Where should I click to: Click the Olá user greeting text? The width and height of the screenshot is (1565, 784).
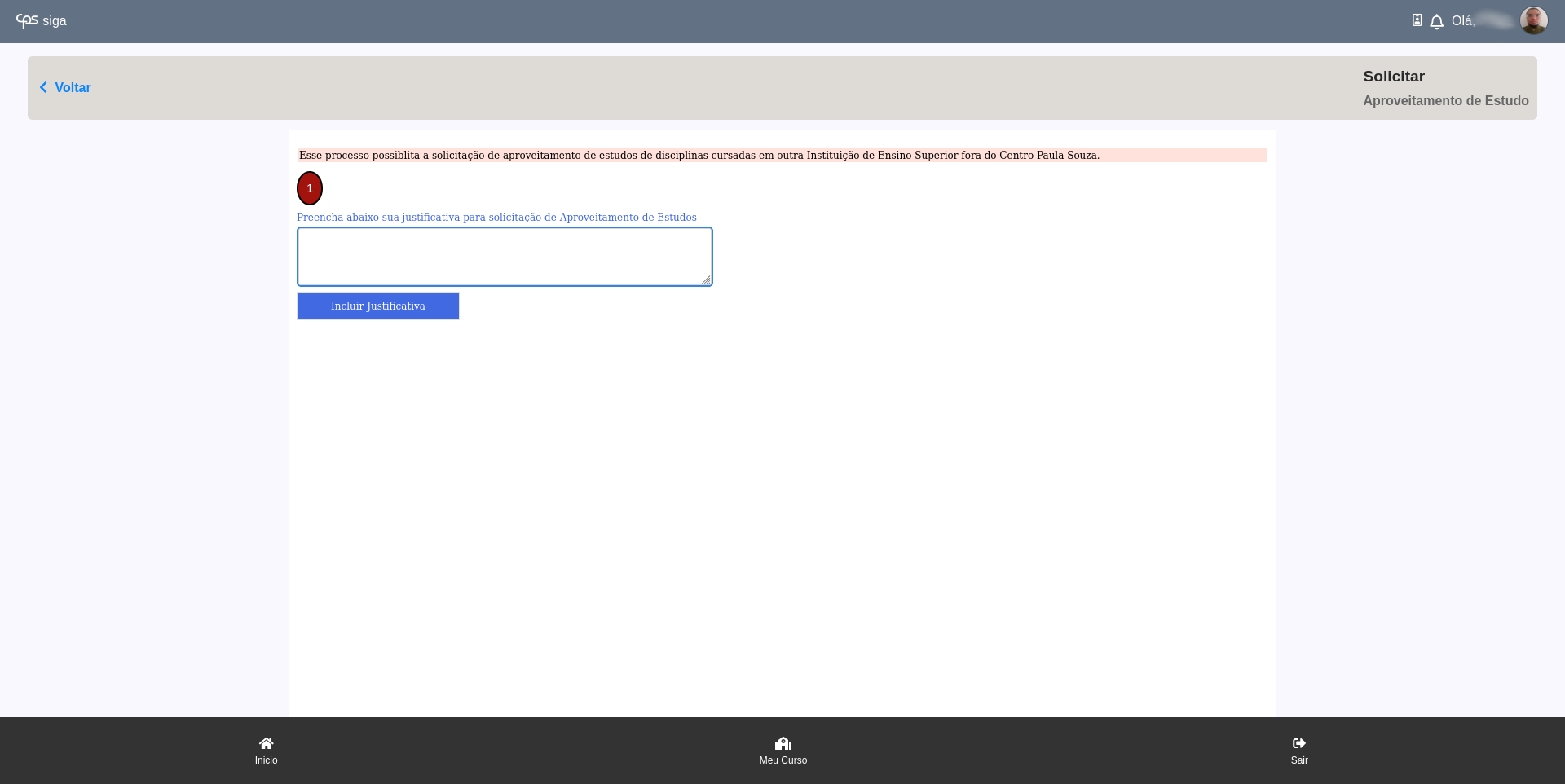[1462, 21]
